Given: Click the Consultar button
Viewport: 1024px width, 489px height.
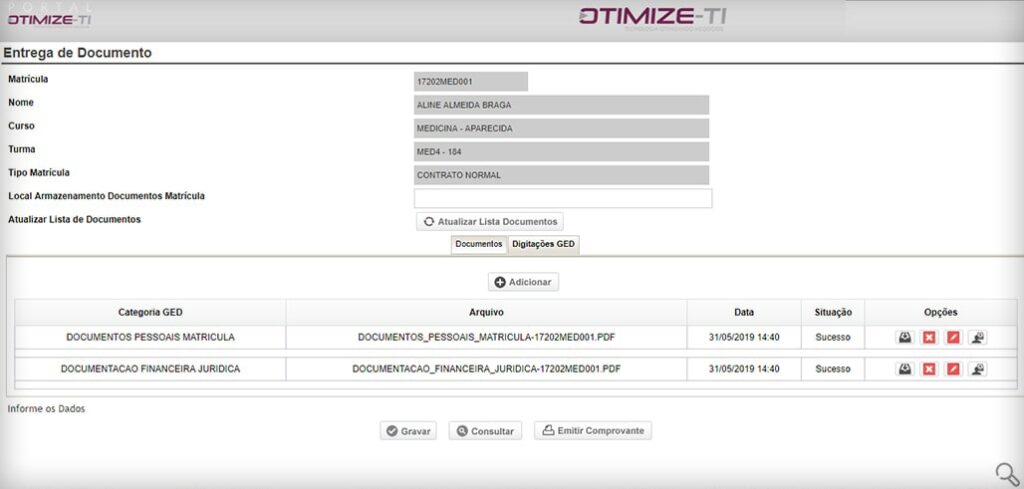Looking at the screenshot, I should point(484,431).
